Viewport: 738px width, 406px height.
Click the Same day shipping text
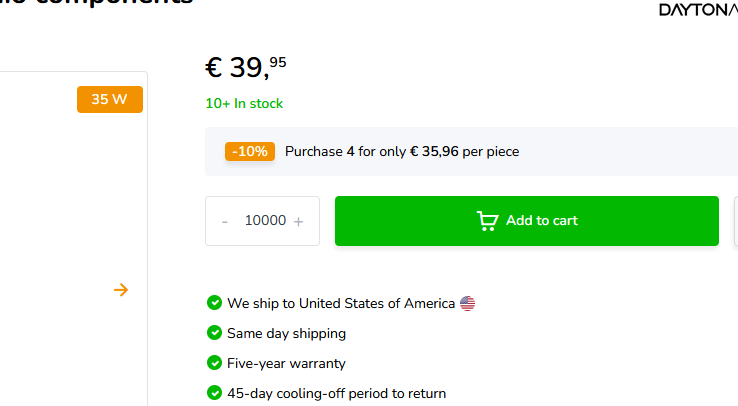(x=286, y=333)
